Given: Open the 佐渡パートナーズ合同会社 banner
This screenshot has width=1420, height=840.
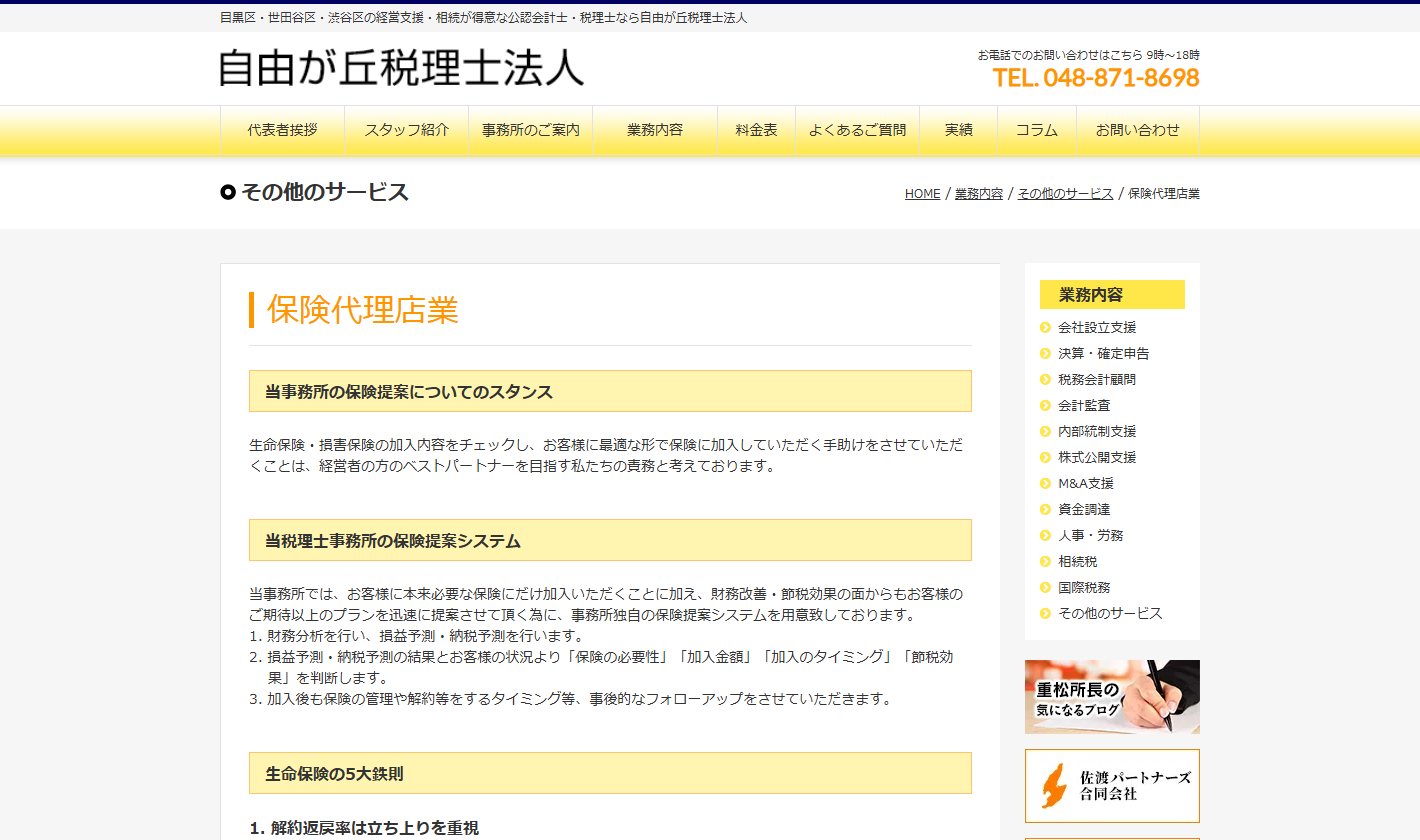Looking at the screenshot, I should tap(1112, 786).
